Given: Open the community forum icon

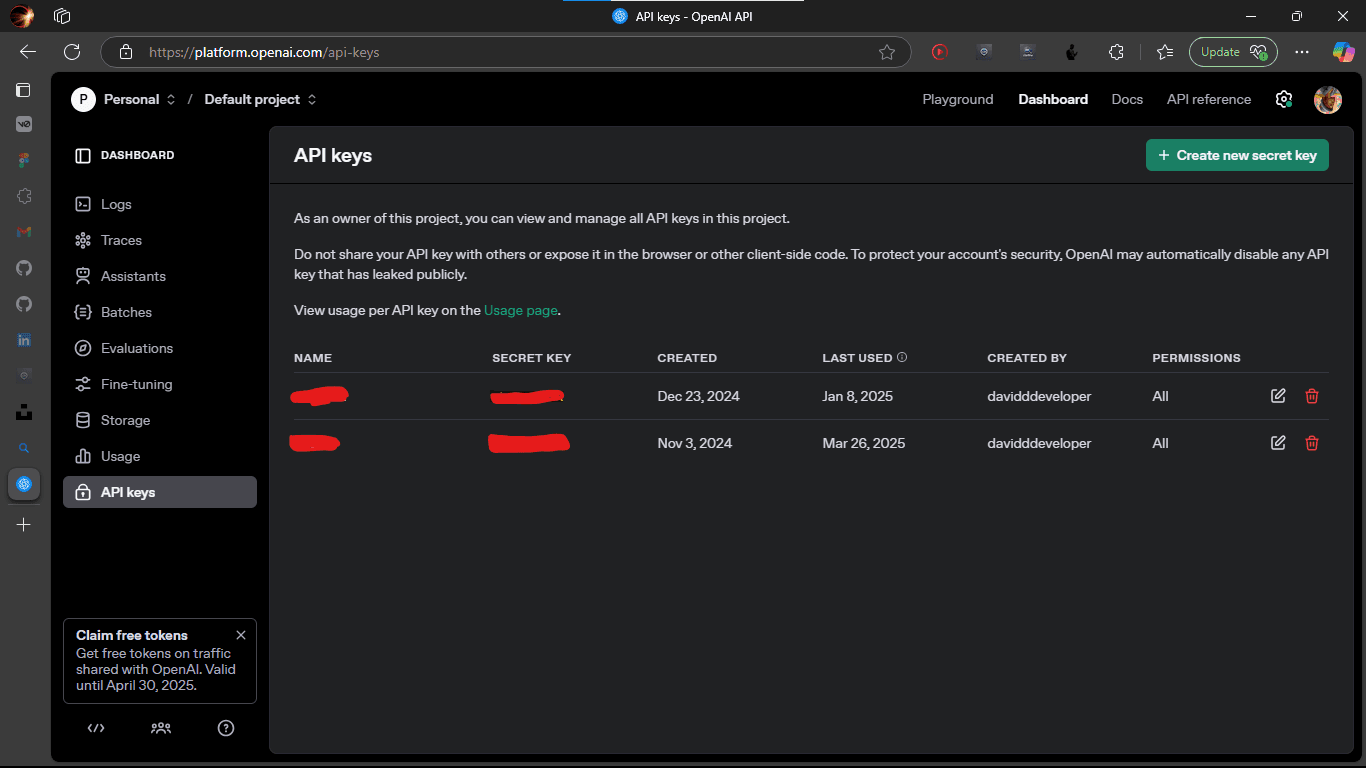Looking at the screenshot, I should point(160,728).
